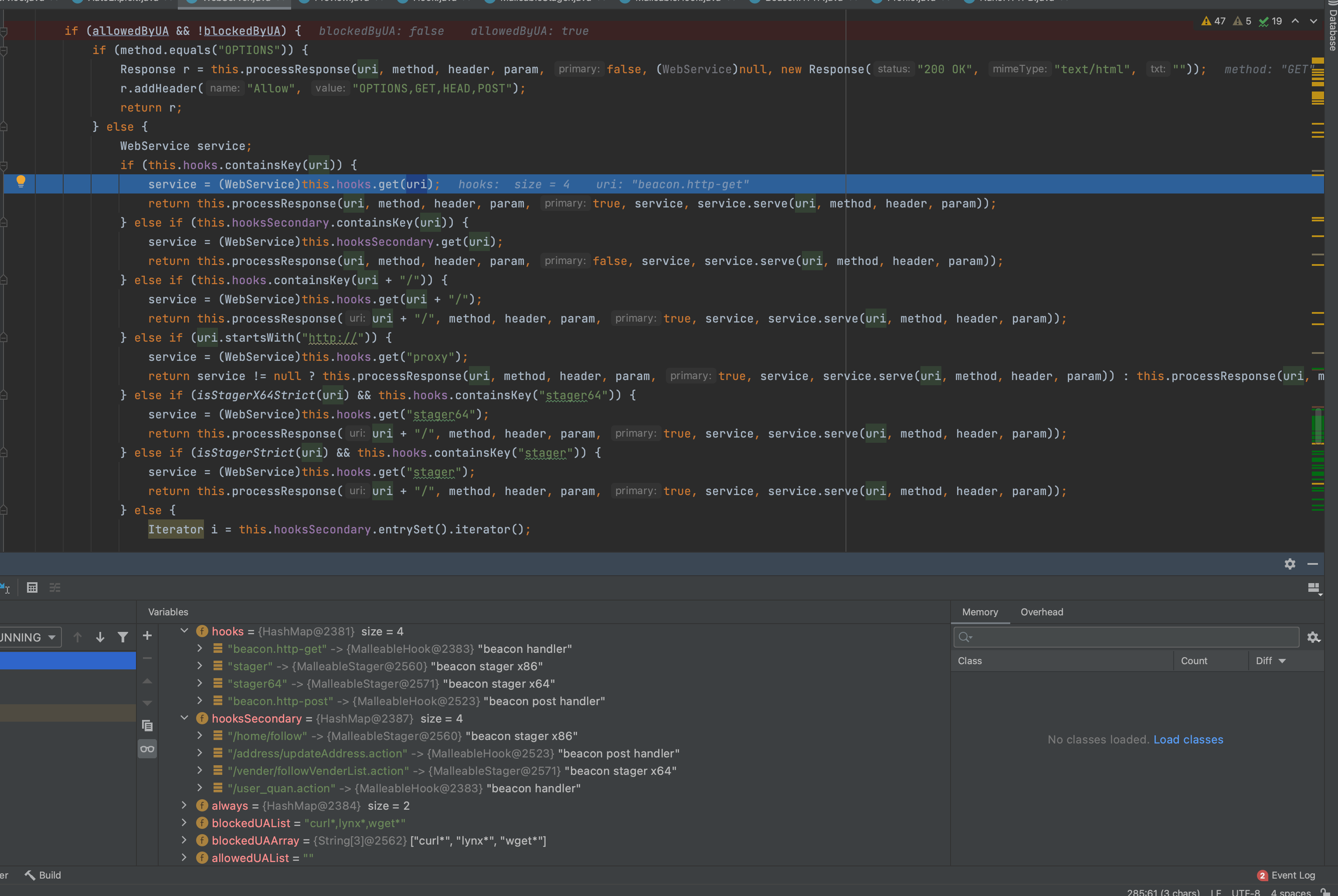1338x896 pixels.
Task: Click the typo checkmark indicator showing 19
Action: point(1270,21)
